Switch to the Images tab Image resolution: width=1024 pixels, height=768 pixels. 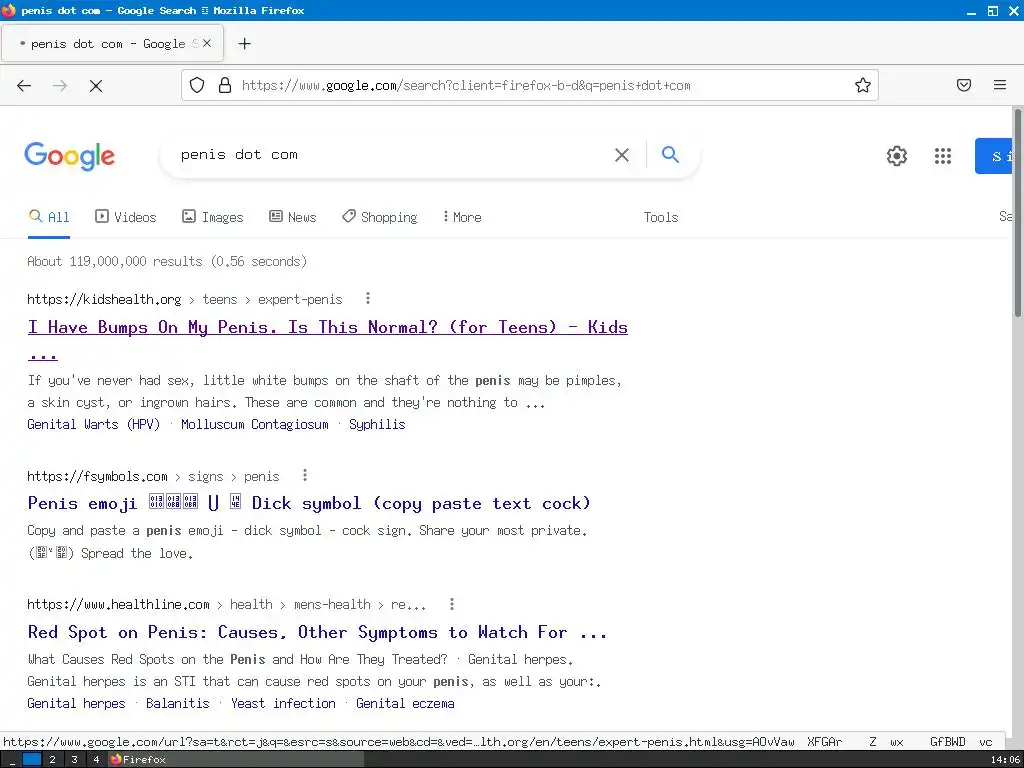213,217
